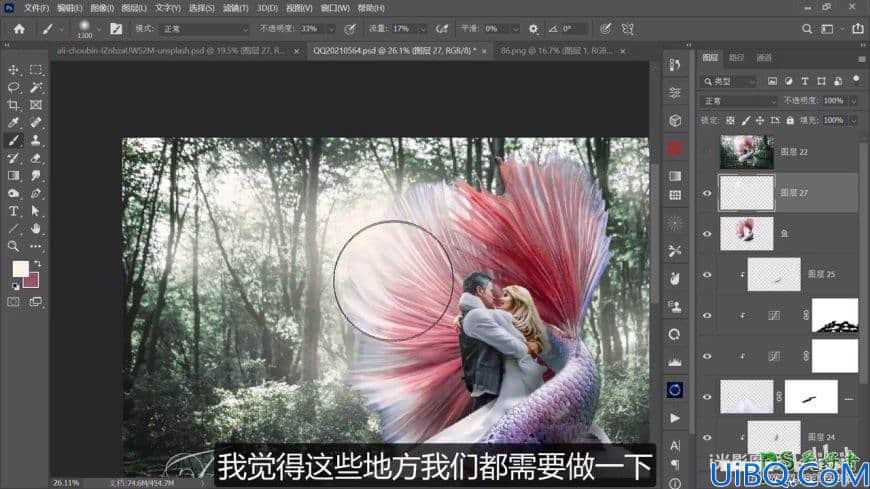
Task: Open smoothing 0% dropdown arrow
Action: [515, 29]
